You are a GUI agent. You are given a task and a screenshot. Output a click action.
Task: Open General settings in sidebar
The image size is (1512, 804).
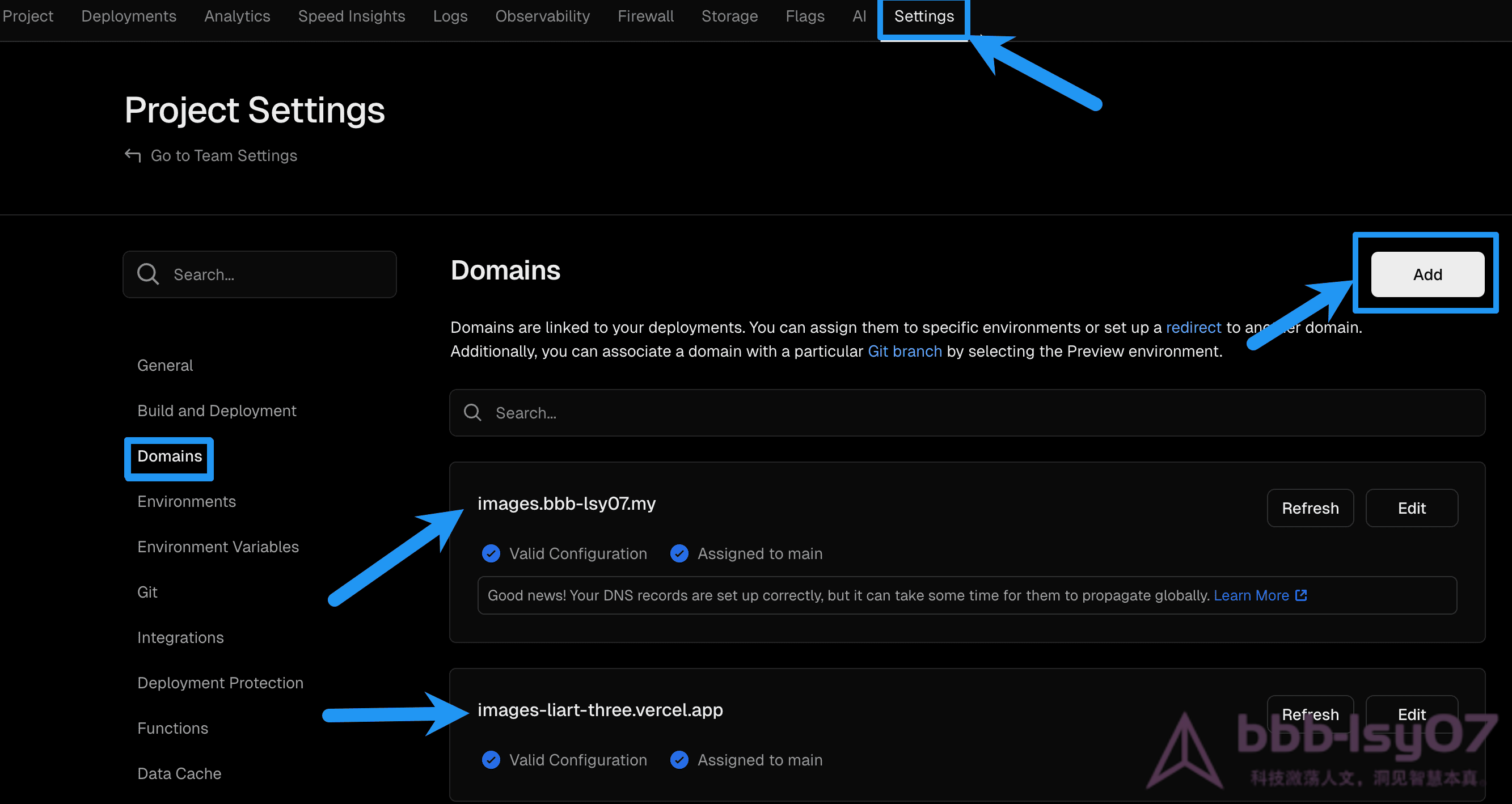[165, 365]
